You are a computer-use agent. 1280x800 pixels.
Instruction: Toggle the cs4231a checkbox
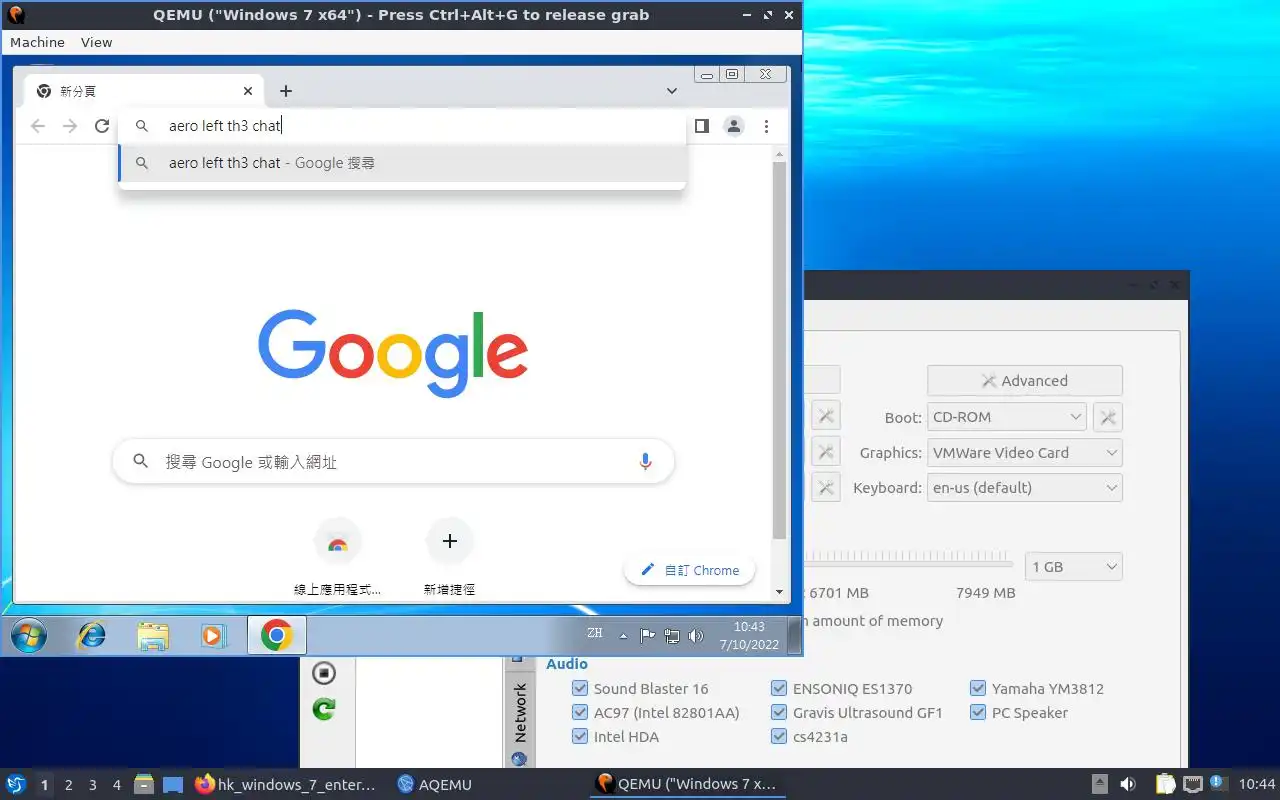coord(779,736)
